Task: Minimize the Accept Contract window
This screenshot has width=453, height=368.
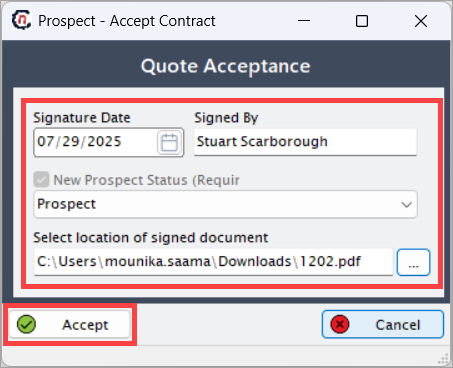Action: [304, 21]
